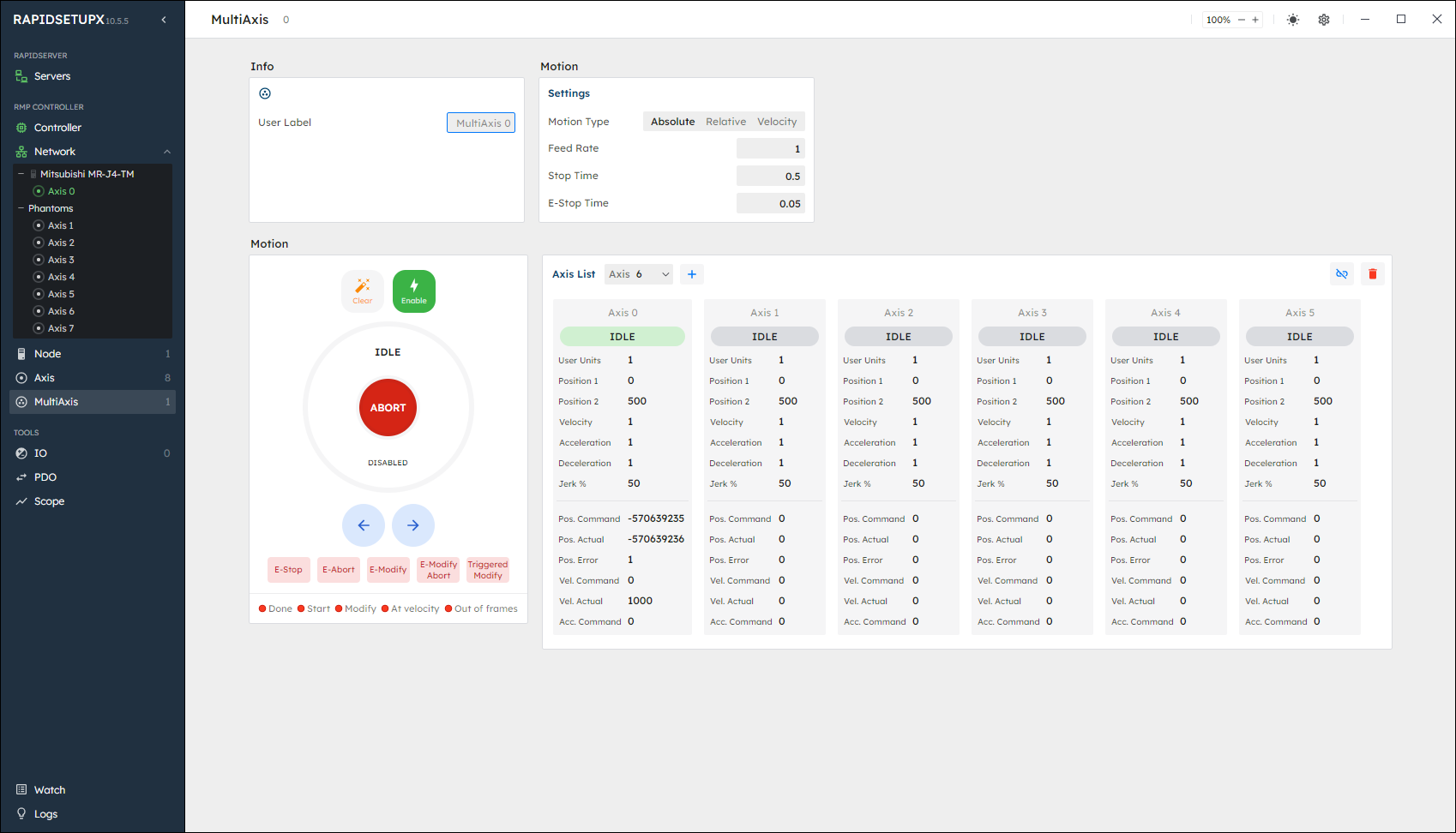Open the Network page
The height and width of the screenshot is (833, 1456).
click(x=55, y=152)
